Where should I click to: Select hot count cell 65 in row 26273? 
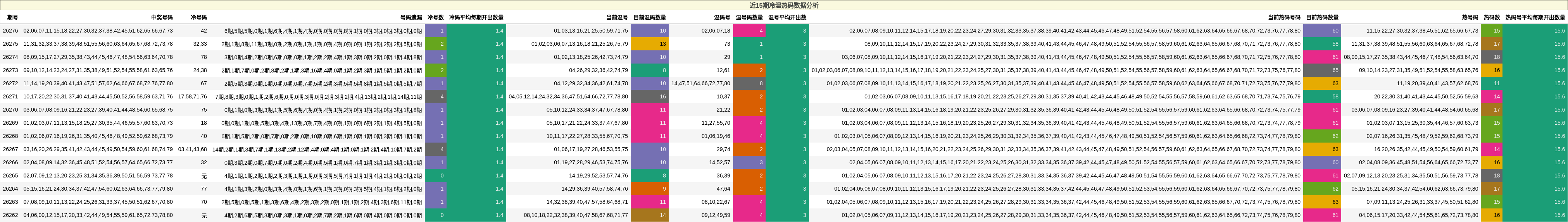tap(1322, 70)
